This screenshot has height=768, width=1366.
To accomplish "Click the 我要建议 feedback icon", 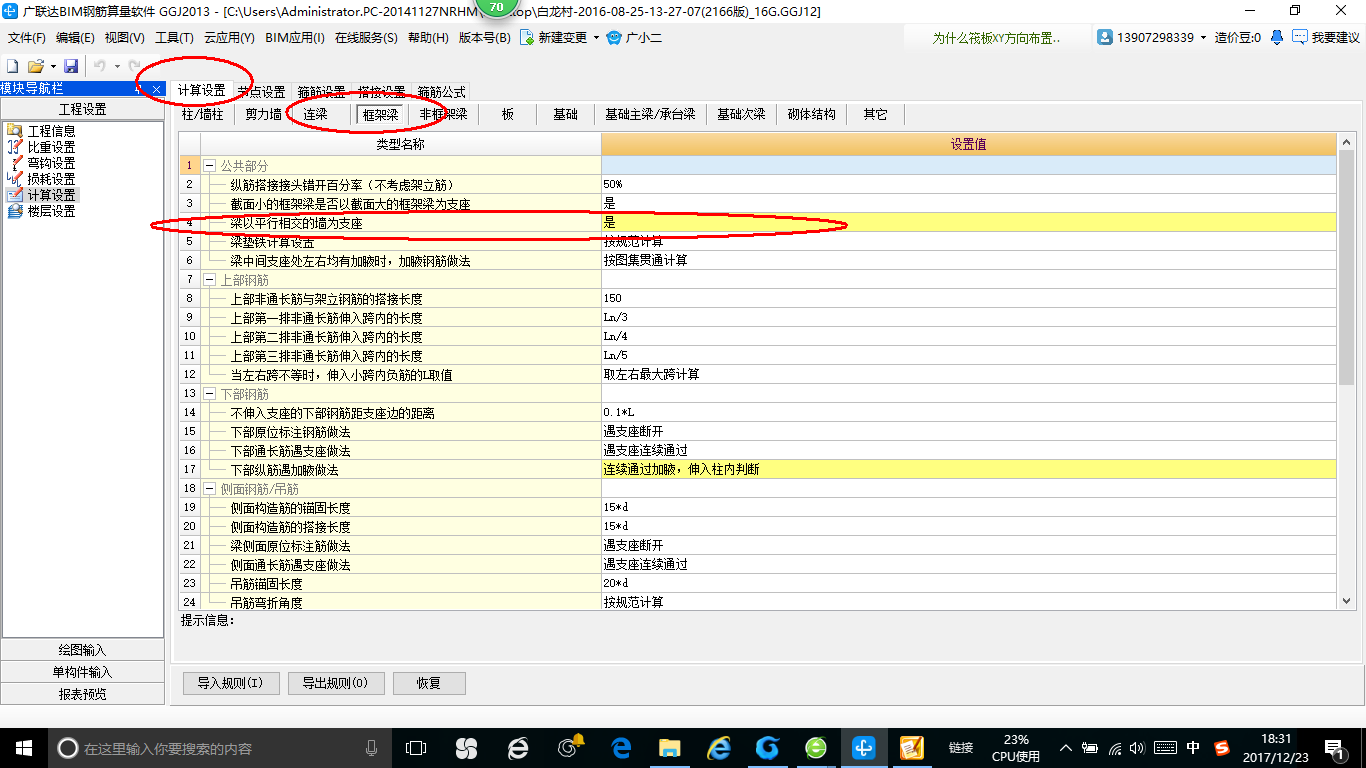I will (x=1299, y=38).
